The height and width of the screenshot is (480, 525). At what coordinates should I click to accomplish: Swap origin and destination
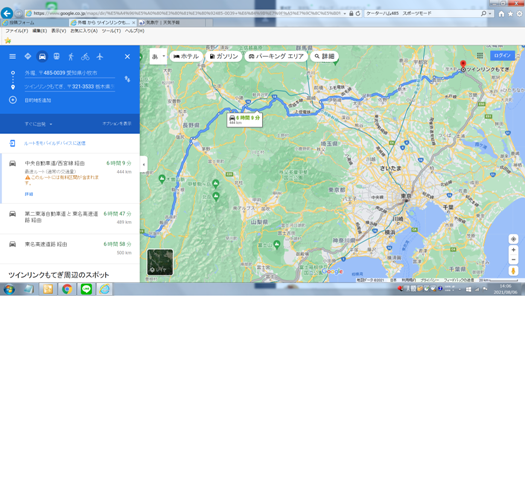click(x=127, y=79)
